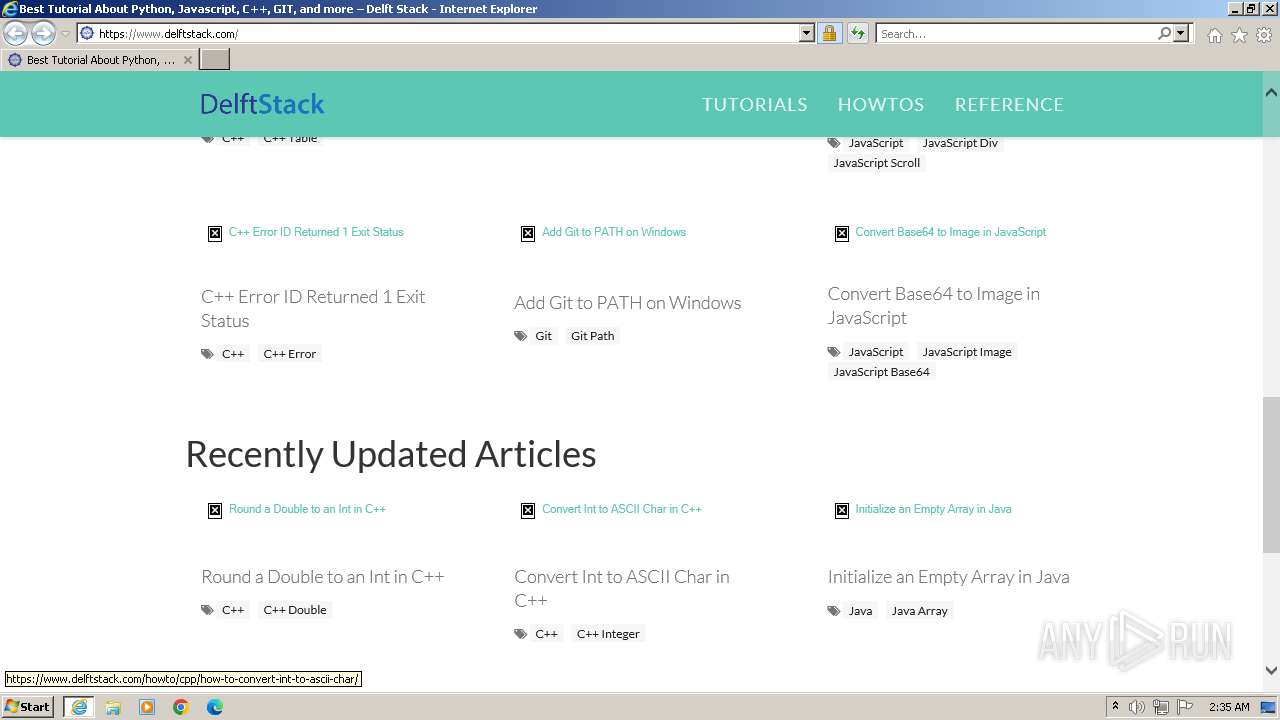Open File Explorer from the taskbar
Viewport: 1280px width, 720px height.
click(113, 707)
